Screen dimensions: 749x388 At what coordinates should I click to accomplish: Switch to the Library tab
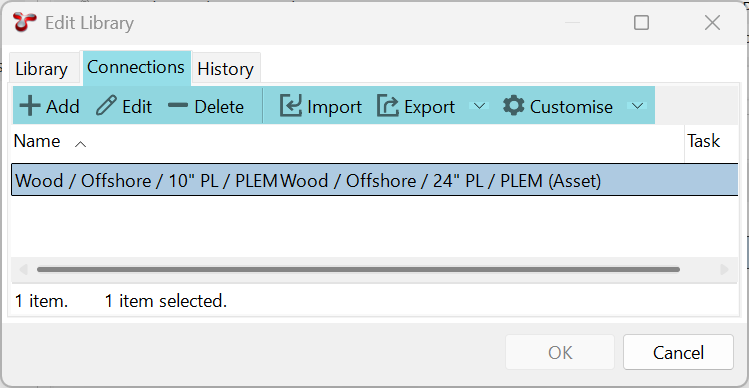pyautogui.click(x=42, y=69)
